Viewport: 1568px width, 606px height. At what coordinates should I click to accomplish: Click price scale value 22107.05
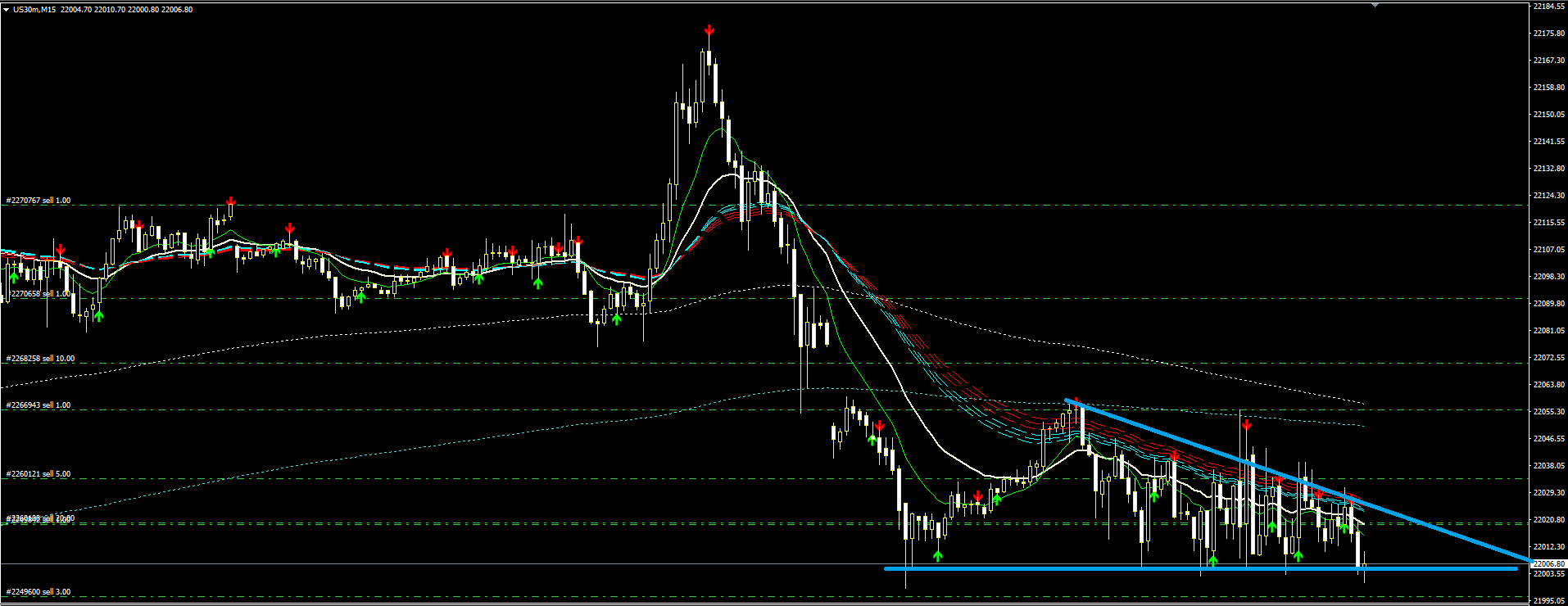coord(1549,250)
